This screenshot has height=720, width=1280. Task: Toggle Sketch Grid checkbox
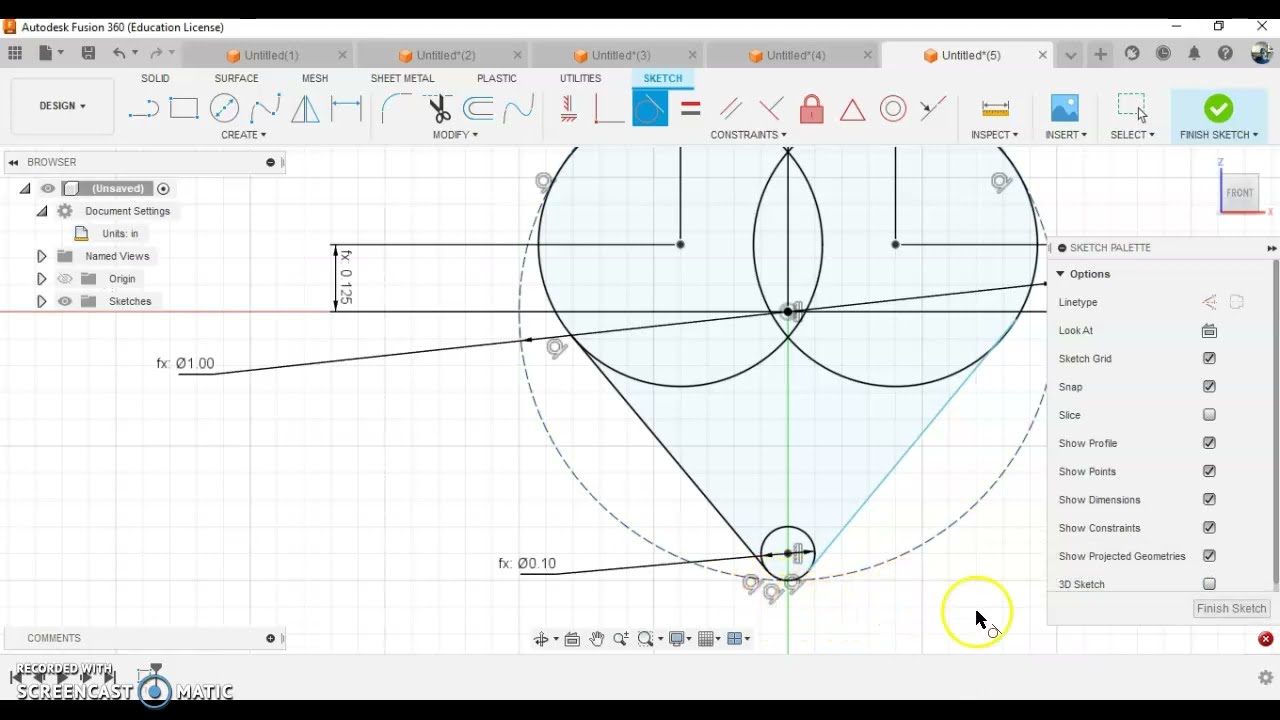point(1209,358)
